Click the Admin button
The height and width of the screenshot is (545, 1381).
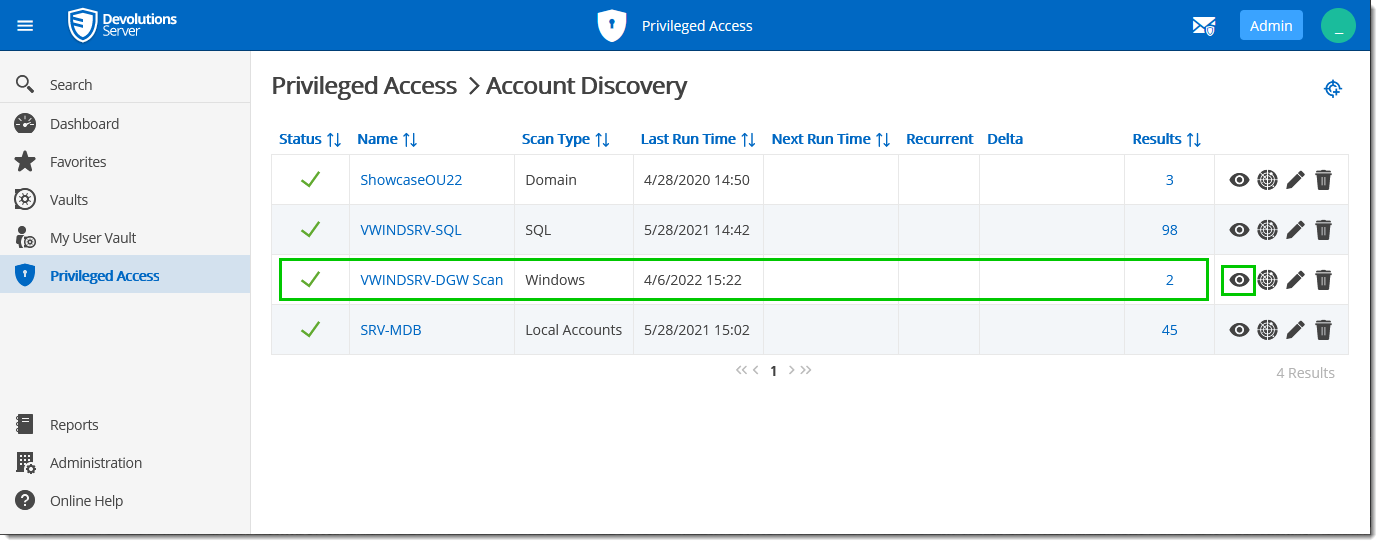point(1271,26)
